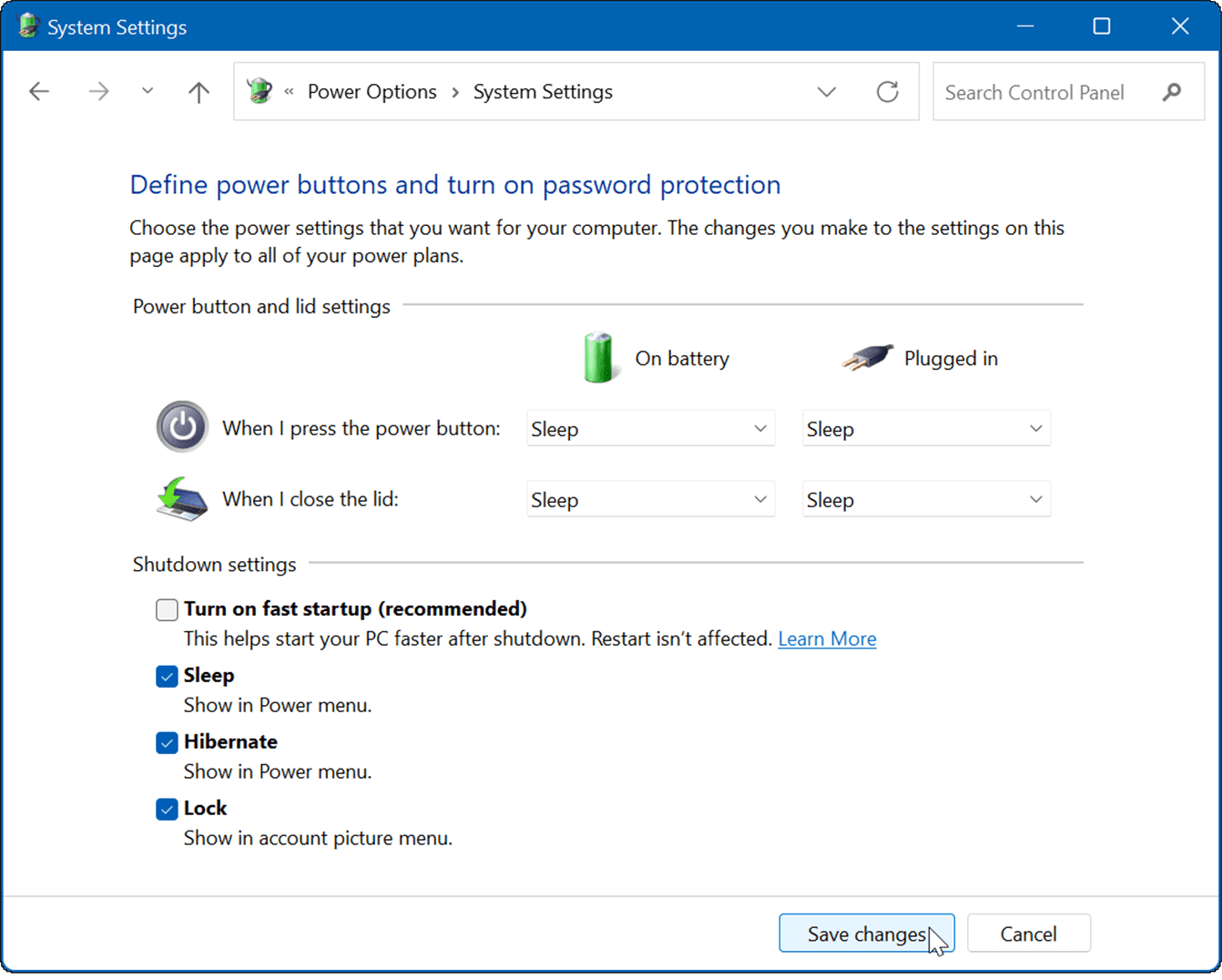
Task: Click System Settings in the breadcrumb path
Action: (x=543, y=91)
